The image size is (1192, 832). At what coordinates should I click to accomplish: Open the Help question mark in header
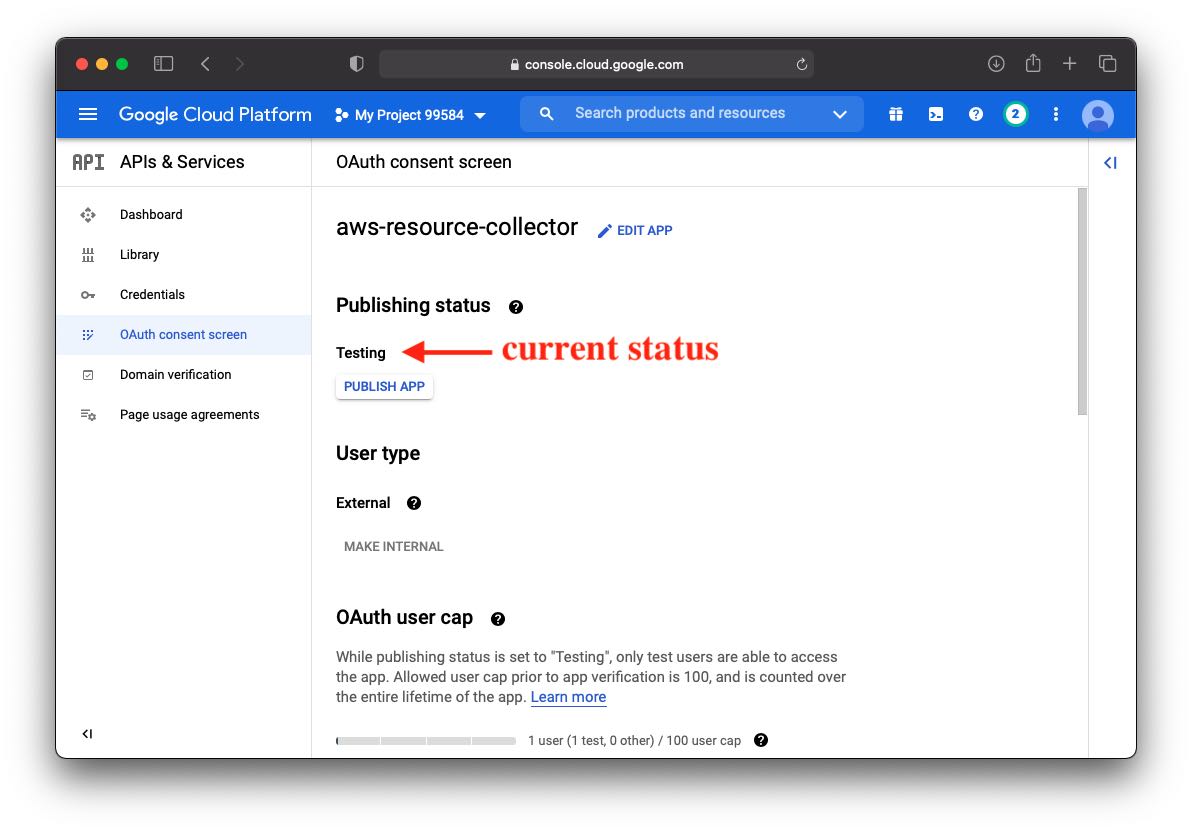point(975,114)
